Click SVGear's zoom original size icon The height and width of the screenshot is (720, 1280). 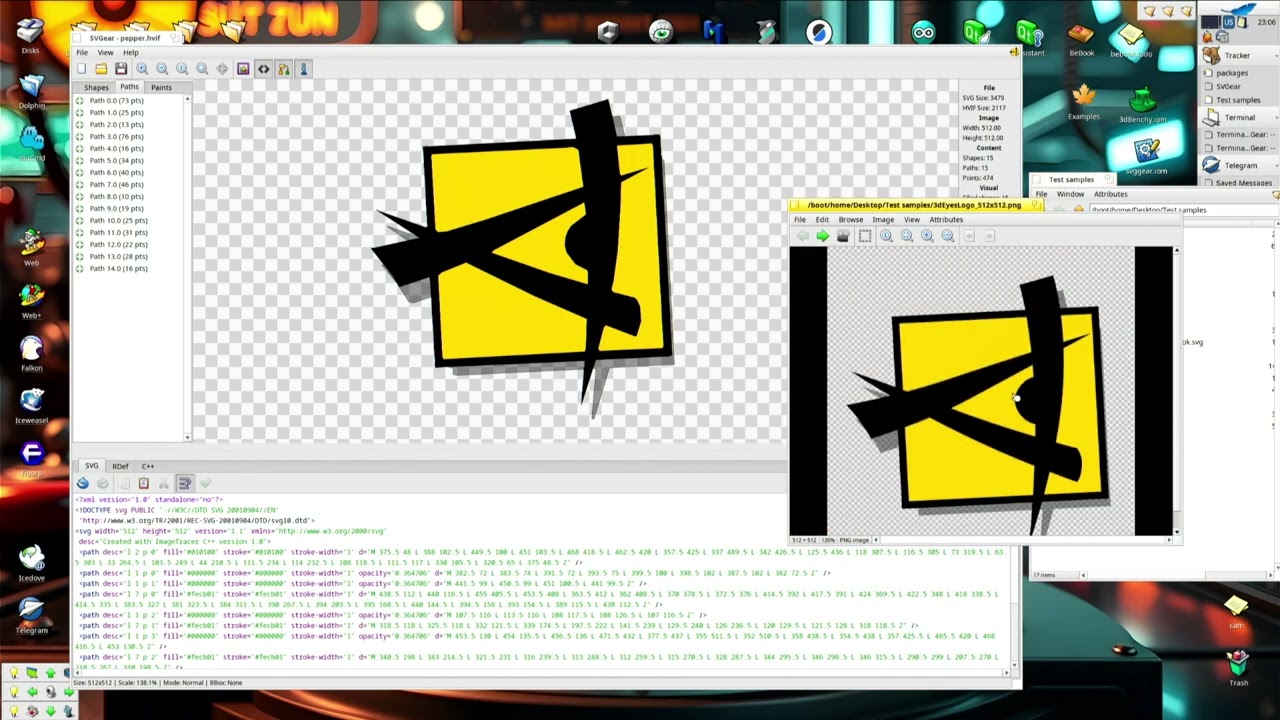[x=182, y=69]
